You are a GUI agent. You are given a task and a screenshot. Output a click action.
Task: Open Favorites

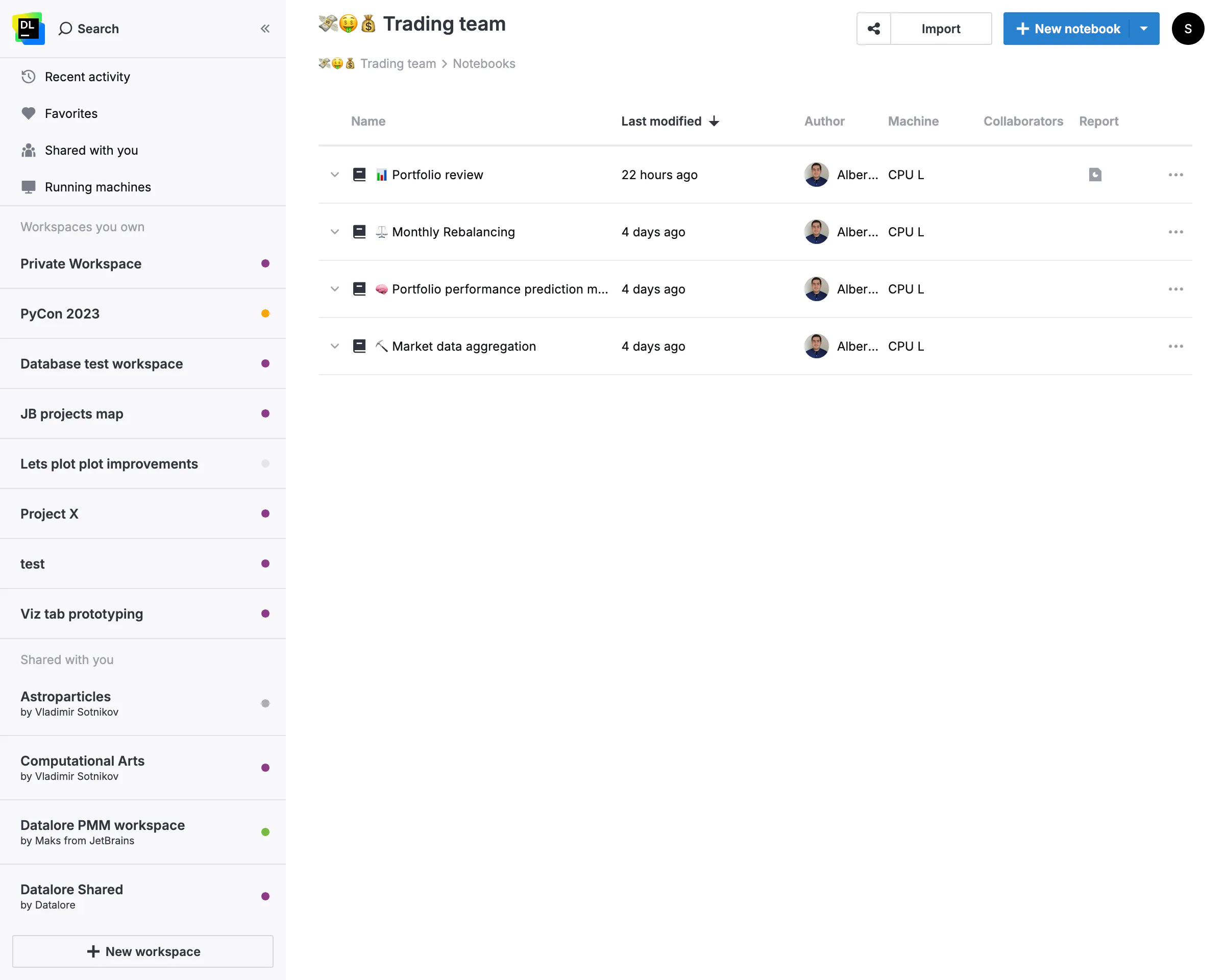pos(59,114)
